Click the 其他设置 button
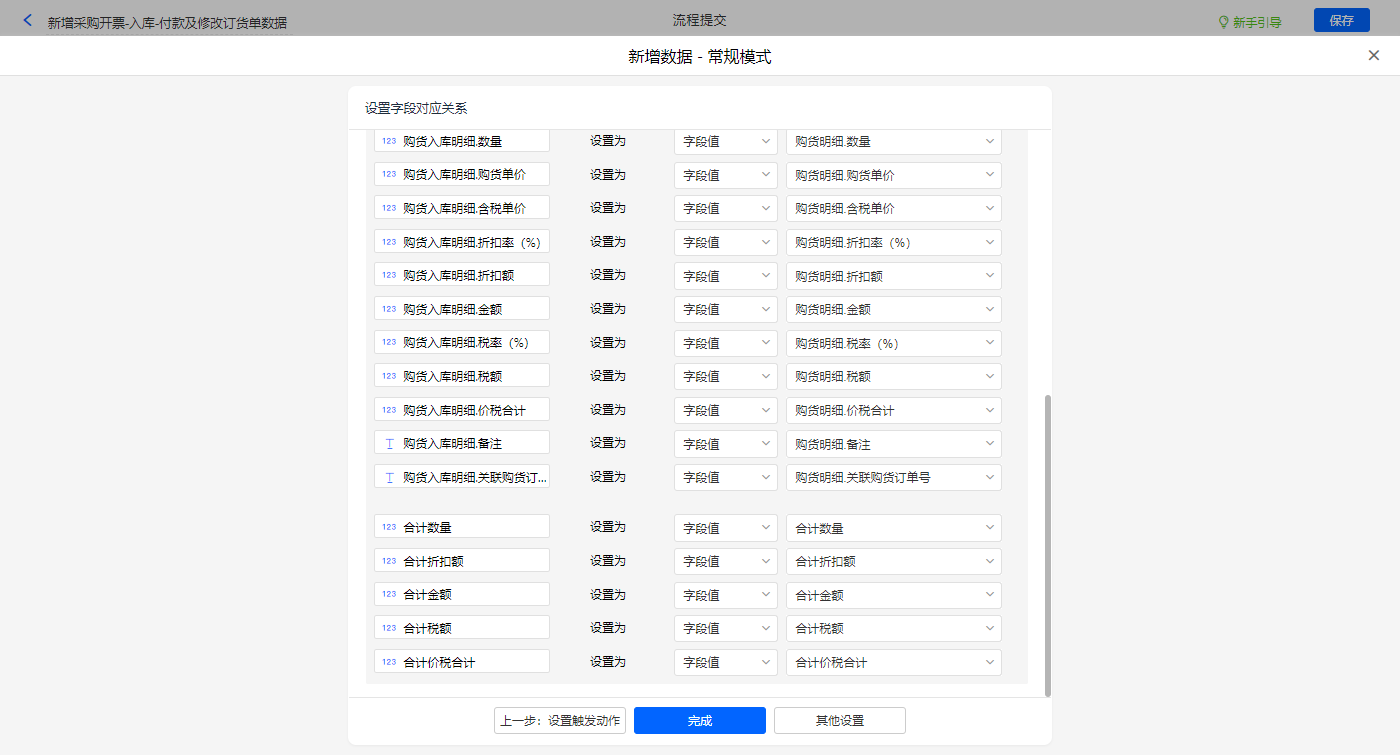 pyautogui.click(x=839, y=721)
